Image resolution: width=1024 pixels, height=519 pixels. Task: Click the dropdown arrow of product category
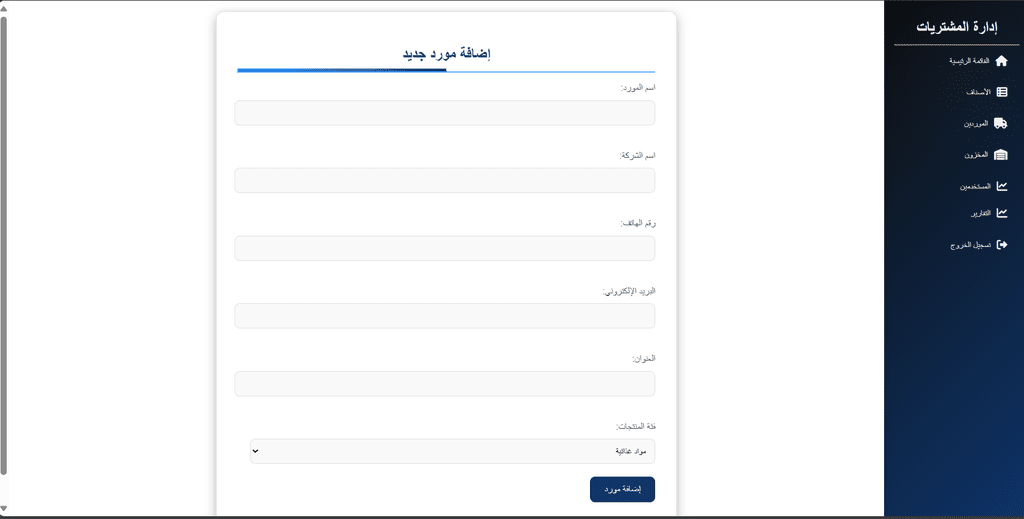coord(256,451)
